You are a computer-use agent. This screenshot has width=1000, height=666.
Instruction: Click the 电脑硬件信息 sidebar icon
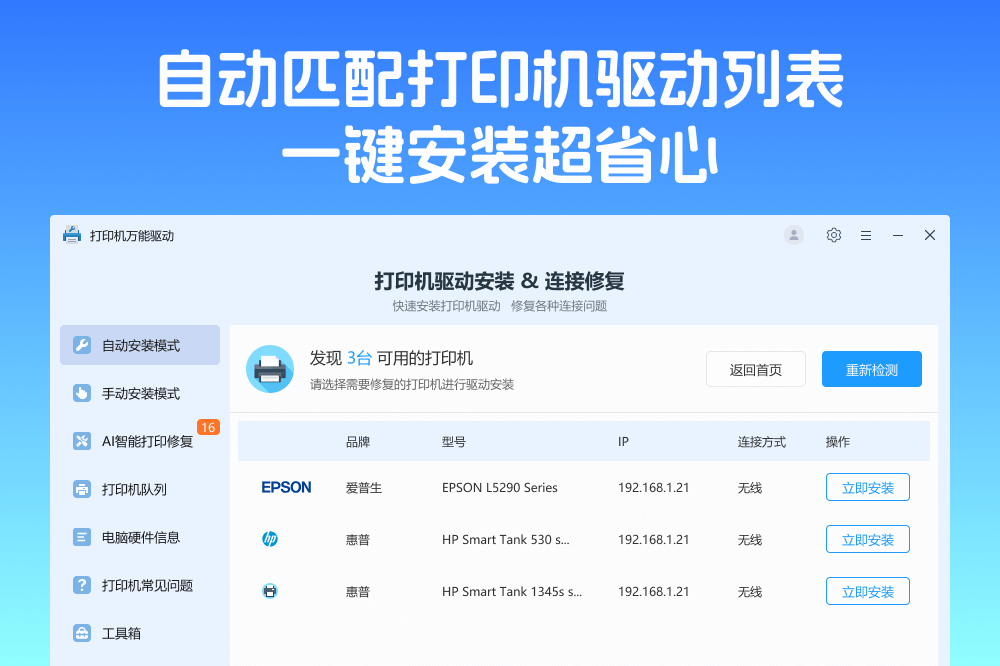82,537
